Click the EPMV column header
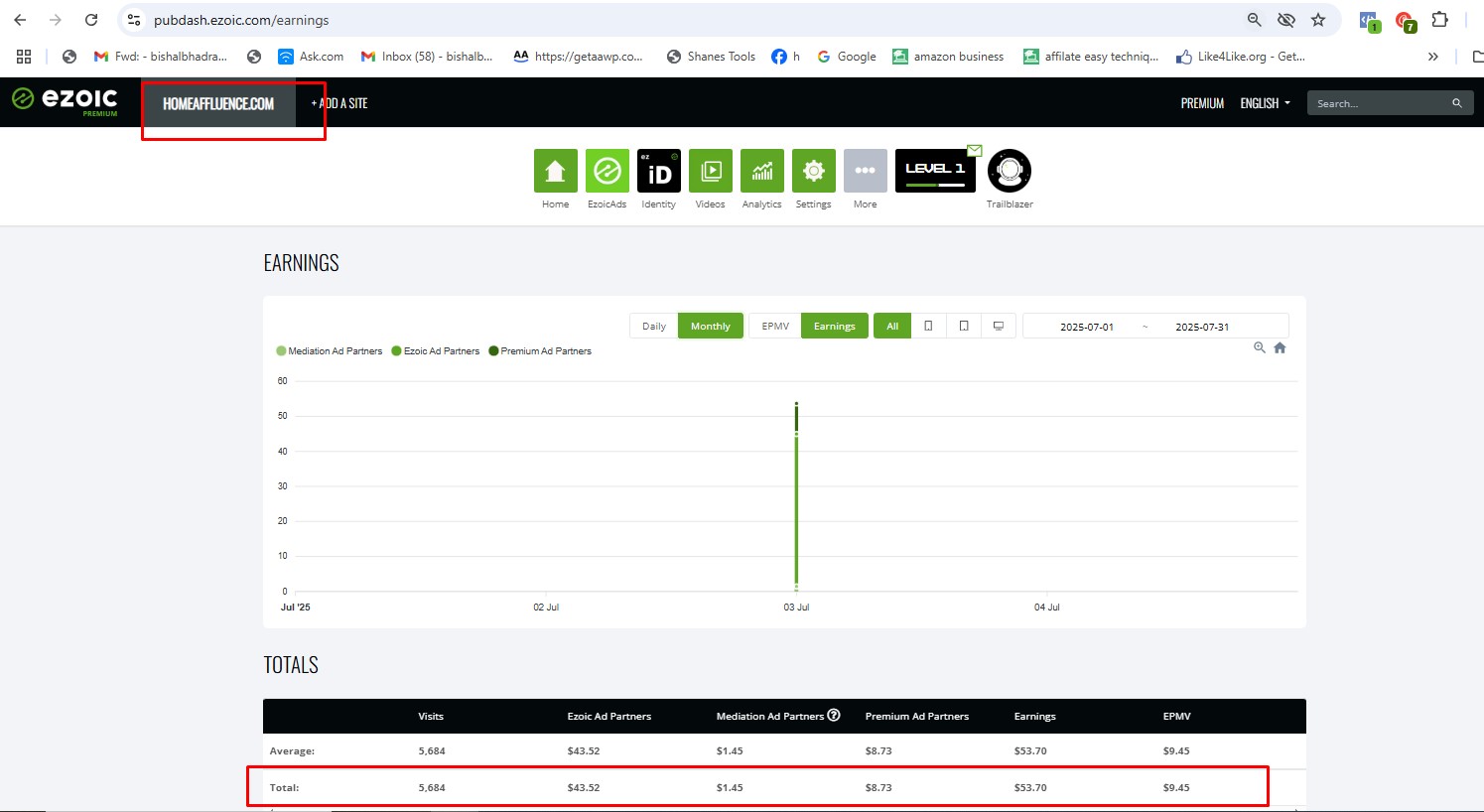Screen dimensions: 1484x812 click(x=1177, y=716)
